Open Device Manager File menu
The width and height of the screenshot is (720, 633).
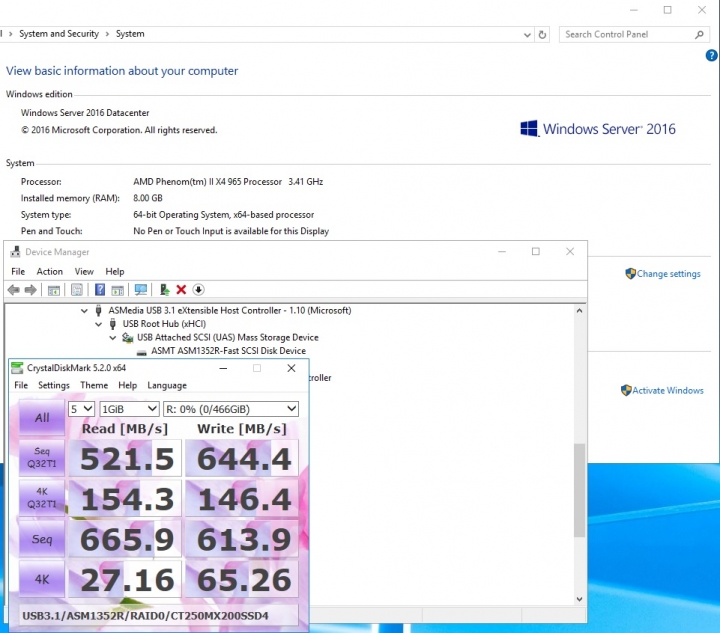click(x=18, y=271)
